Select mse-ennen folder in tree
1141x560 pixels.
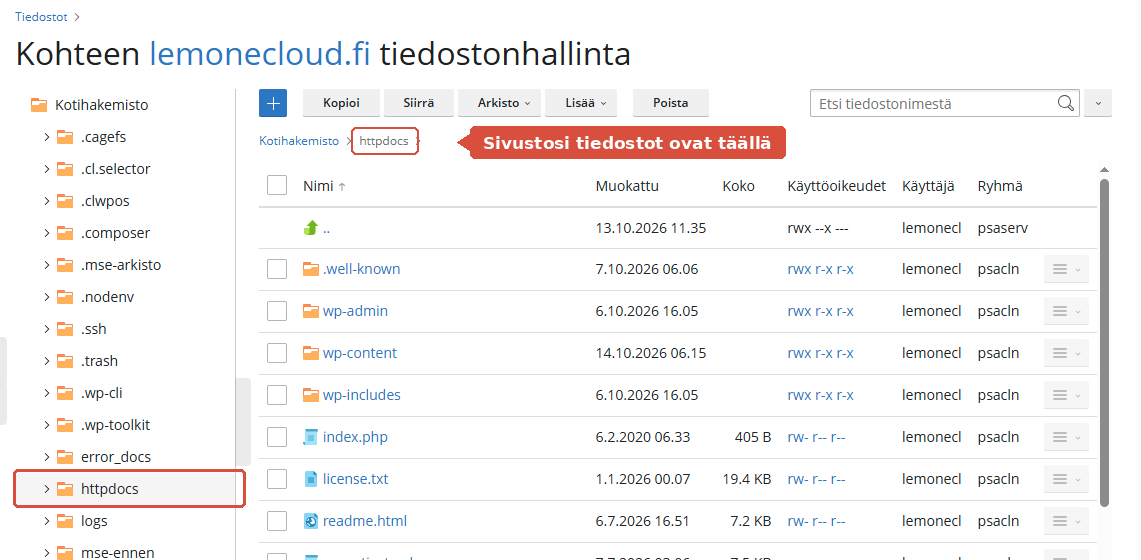[x=118, y=553]
